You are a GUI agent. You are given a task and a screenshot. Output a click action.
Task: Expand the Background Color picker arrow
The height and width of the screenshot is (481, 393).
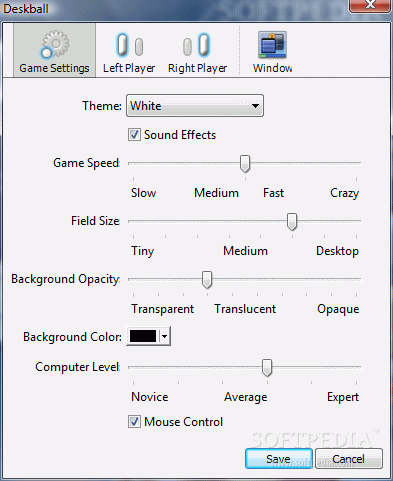pyautogui.click(x=165, y=336)
